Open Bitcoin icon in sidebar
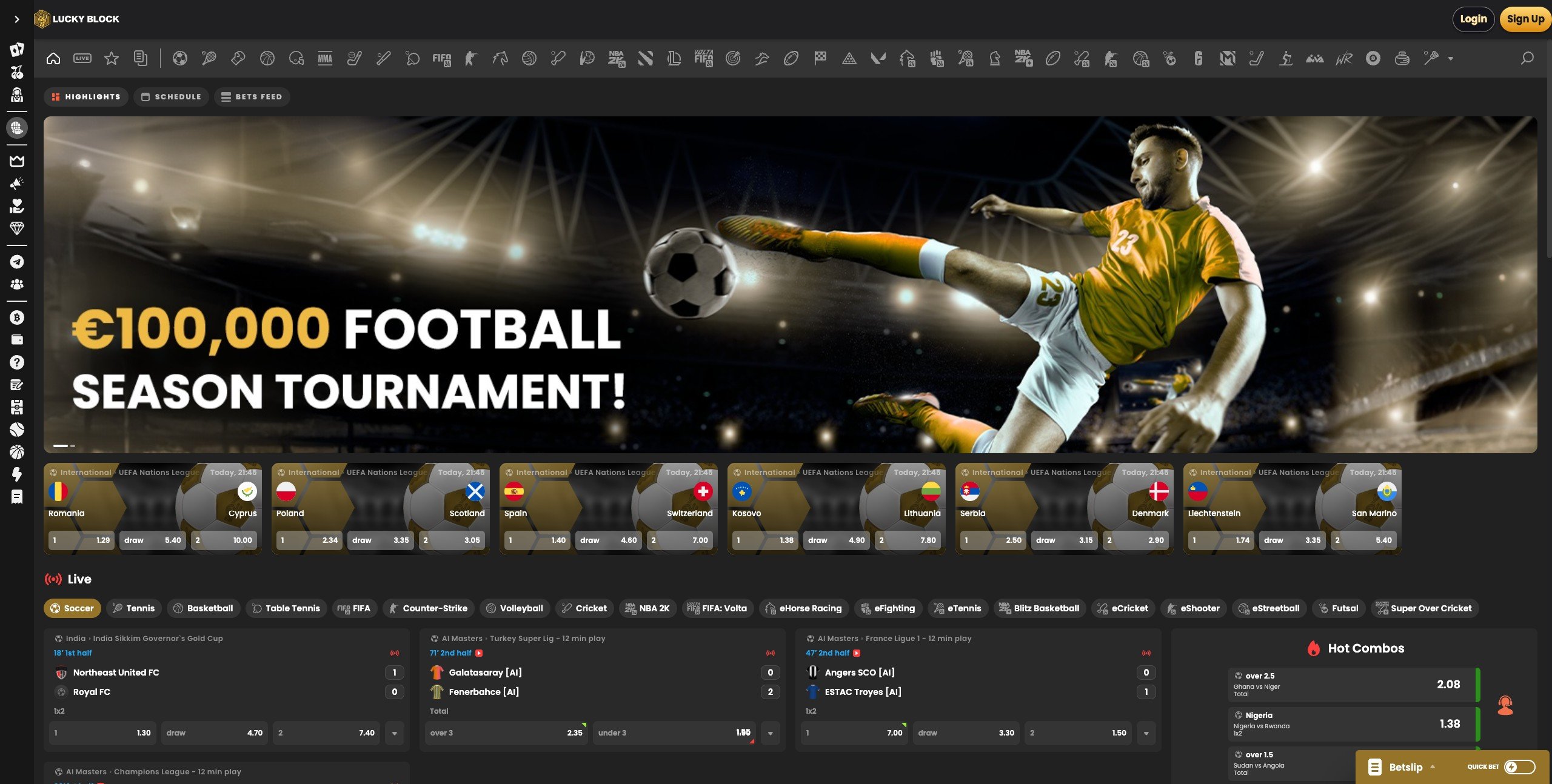Viewport: 1552px width, 784px height. coord(17,317)
